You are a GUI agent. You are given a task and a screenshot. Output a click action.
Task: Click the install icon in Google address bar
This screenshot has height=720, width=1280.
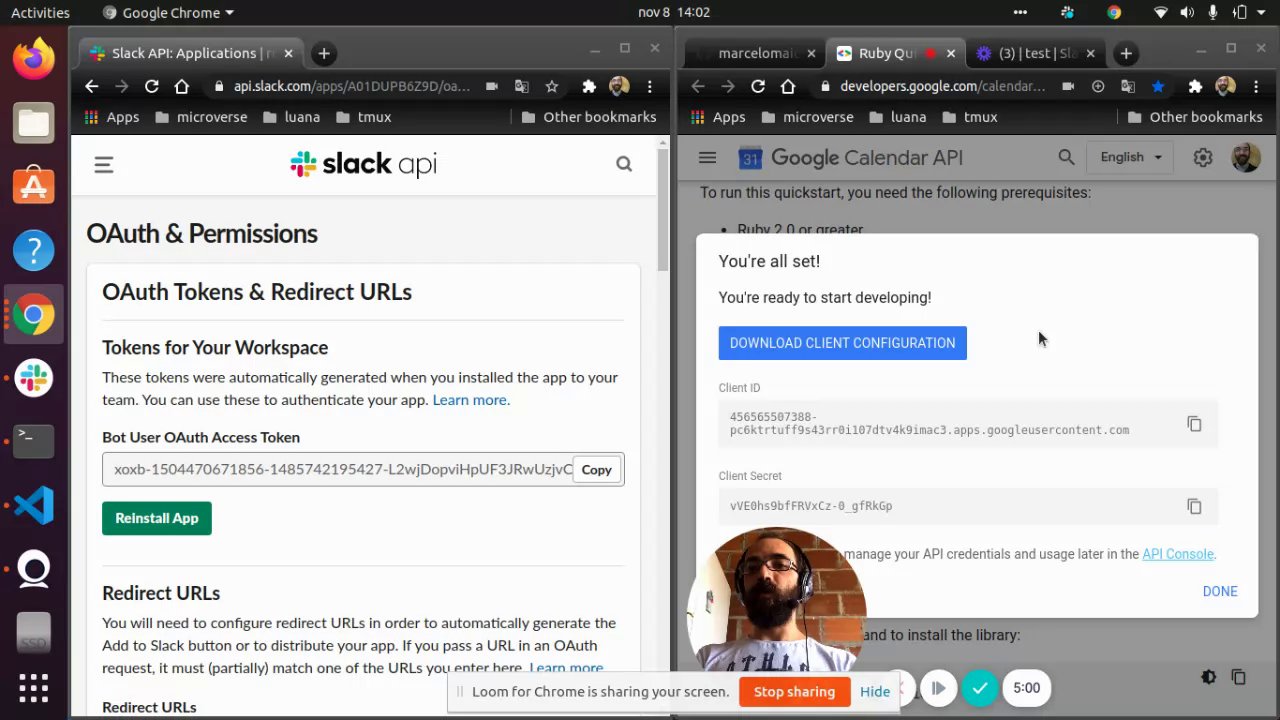[x=1098, y=86]
